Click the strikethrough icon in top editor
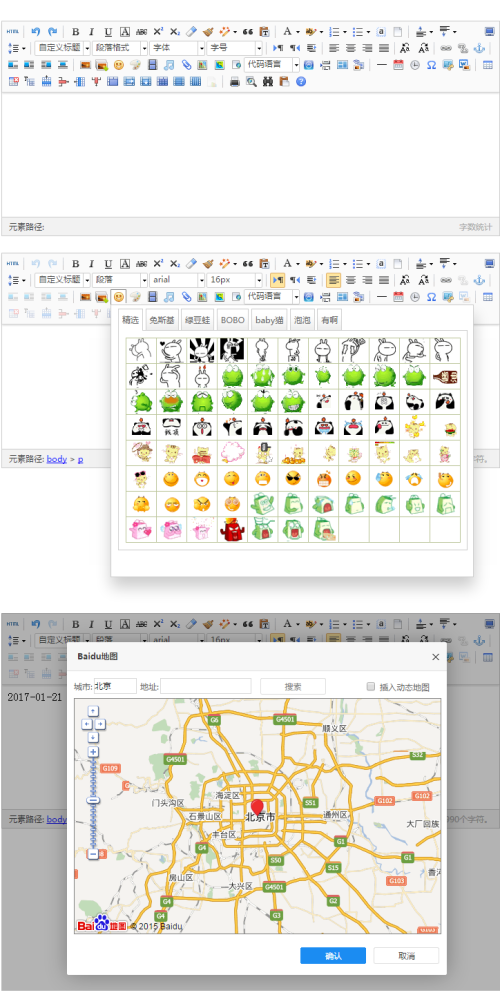The width and height of the screenshot is (500, 1006). (141, 31)
